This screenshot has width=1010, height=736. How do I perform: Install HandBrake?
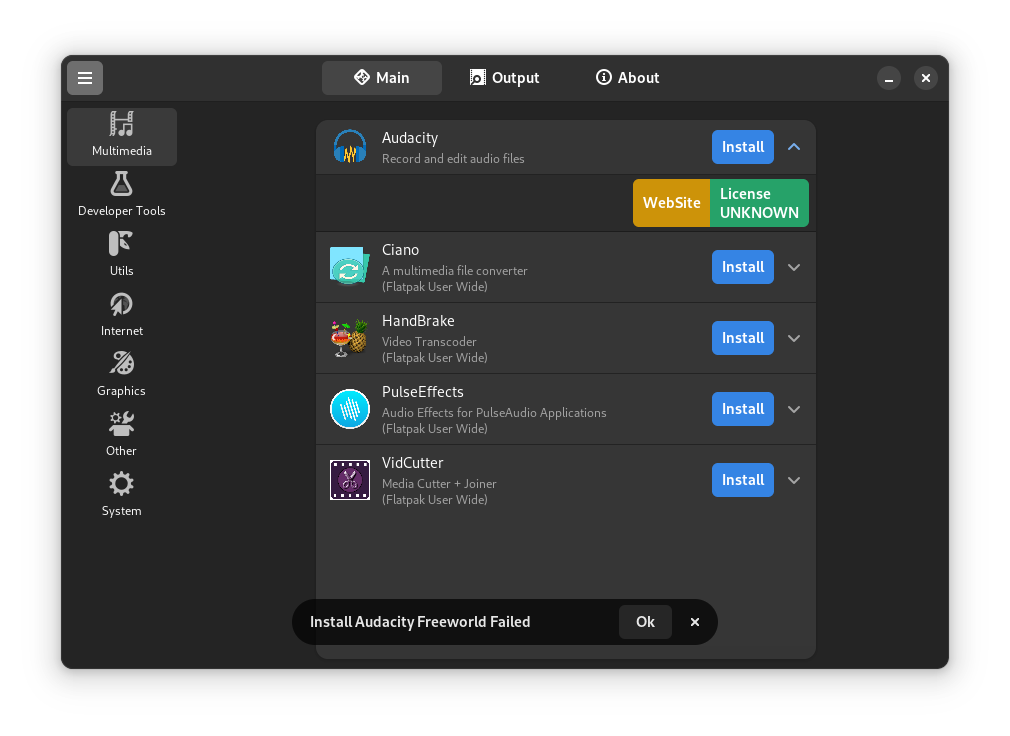point(743,337)
